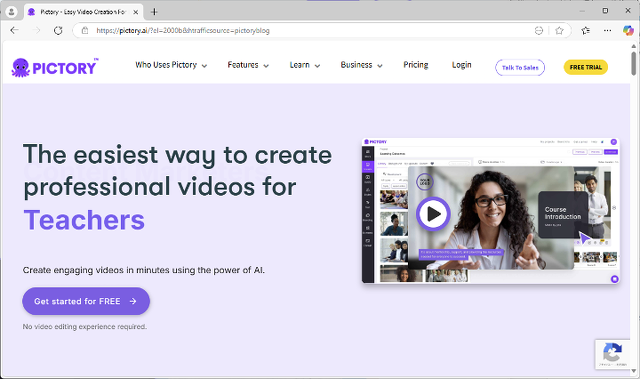Click the Talk To Sales button
The width and height of the screenshot is (640, 379).
point(520,68)
